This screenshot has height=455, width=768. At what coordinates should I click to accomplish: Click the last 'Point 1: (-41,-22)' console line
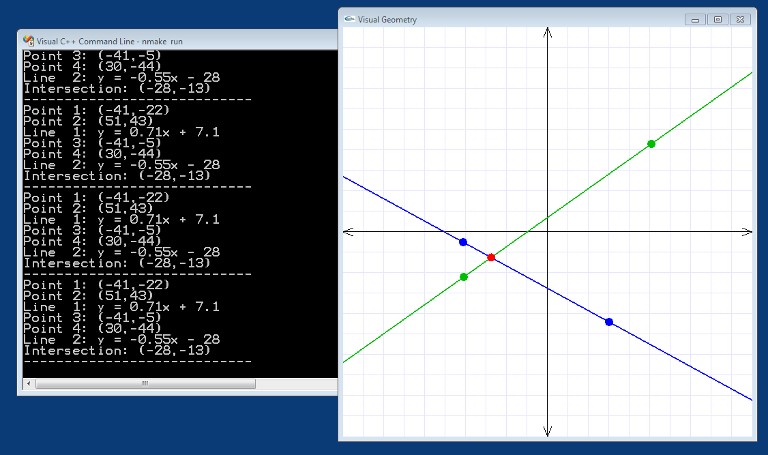[96, 285]
